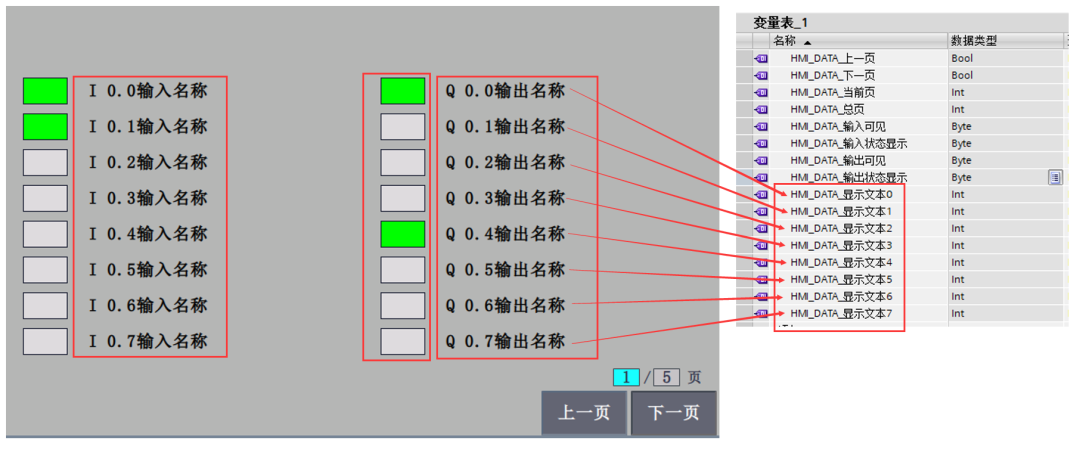Click the Q 0.3 output status indicator
1080x465 pixels.
[403, 198]
